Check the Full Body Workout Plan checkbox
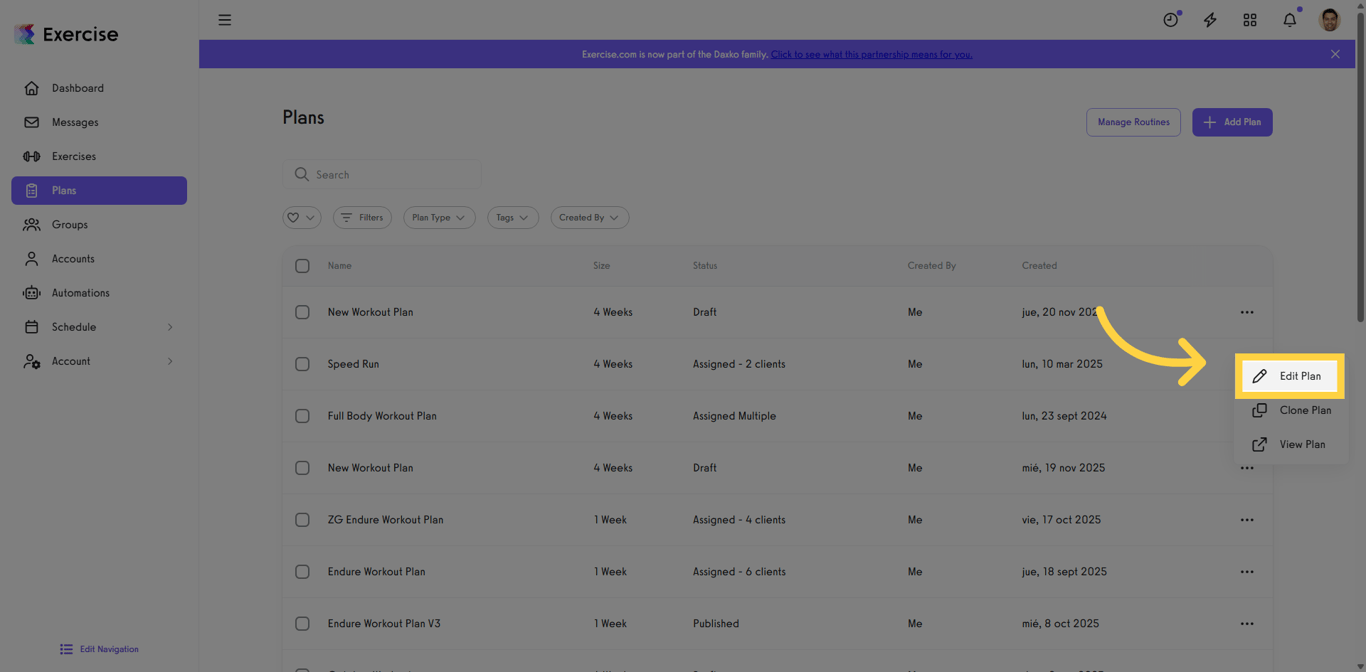The width and height of the screenshot is (1366, 672). click(302, 416)
